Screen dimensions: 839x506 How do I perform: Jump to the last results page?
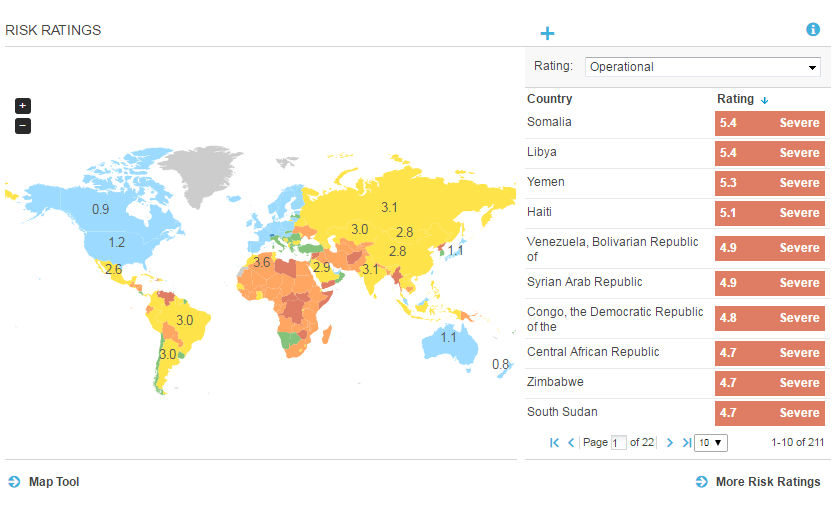point(685,442)
